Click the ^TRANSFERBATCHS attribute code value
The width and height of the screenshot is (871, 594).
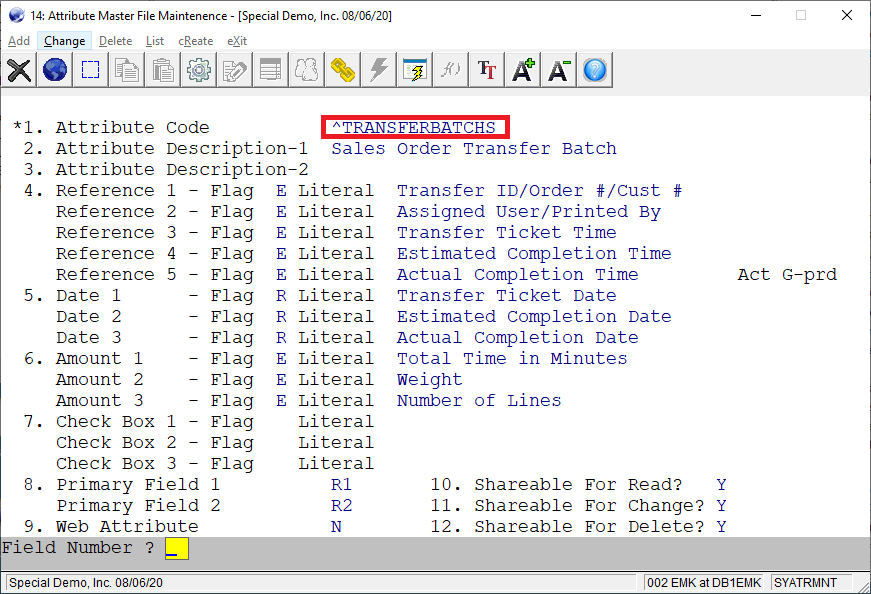coord(415,127)
